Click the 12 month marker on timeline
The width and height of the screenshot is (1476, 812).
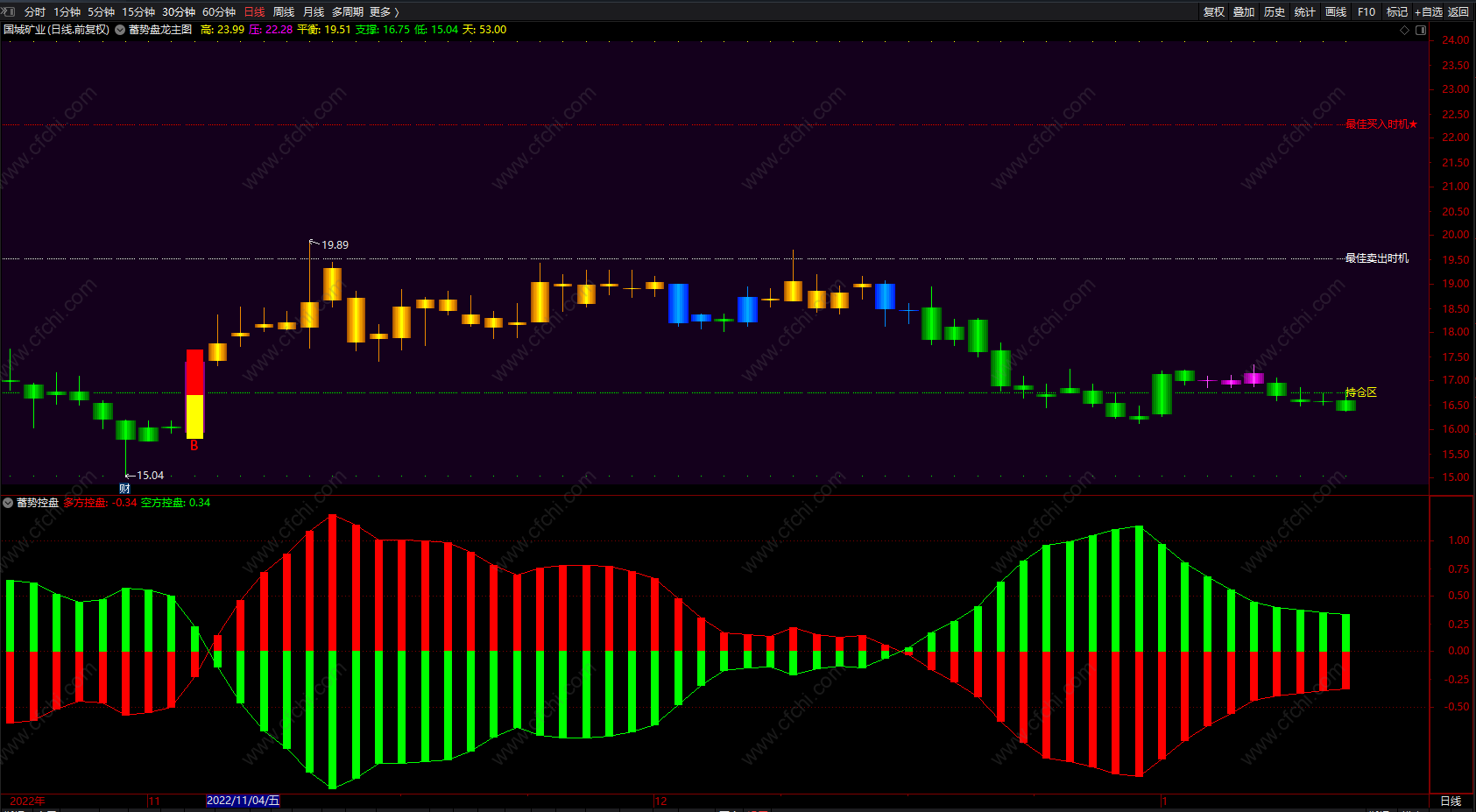pyautogui.click(x=660, y=801)
